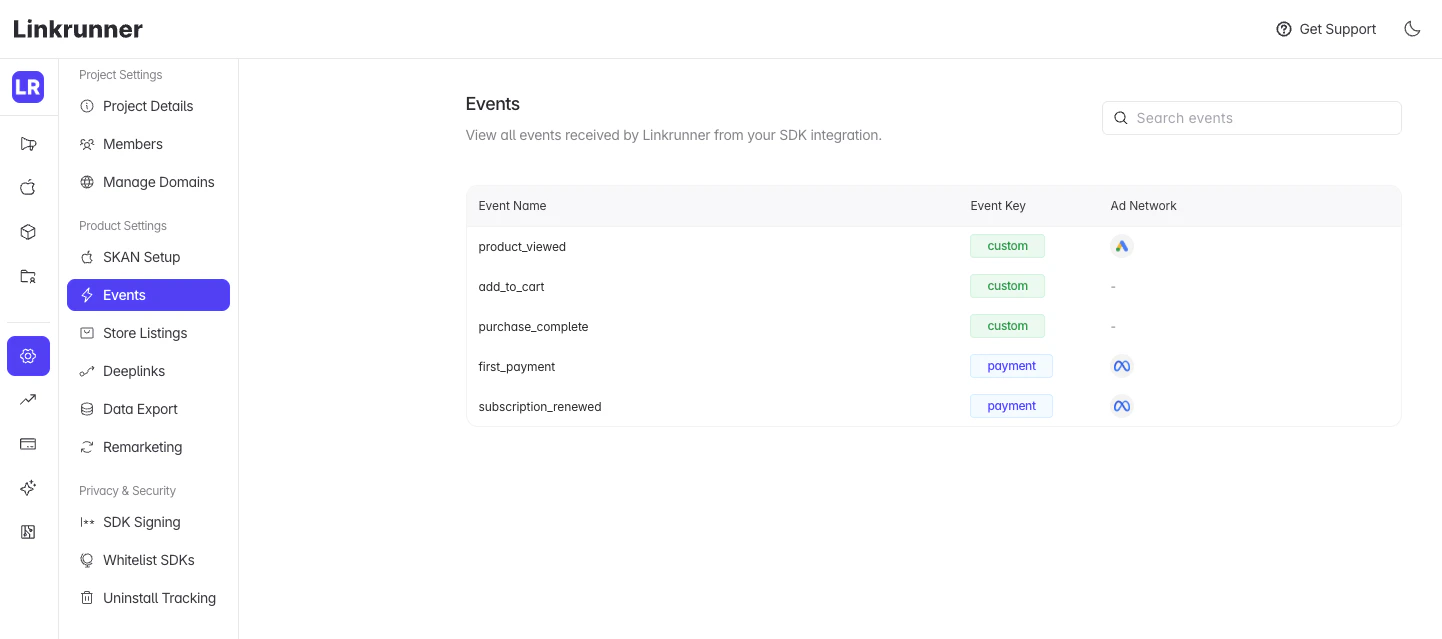This screenshot has height=639, width=1442.
Task: Click the Events page heading
Action: point(493,104)
